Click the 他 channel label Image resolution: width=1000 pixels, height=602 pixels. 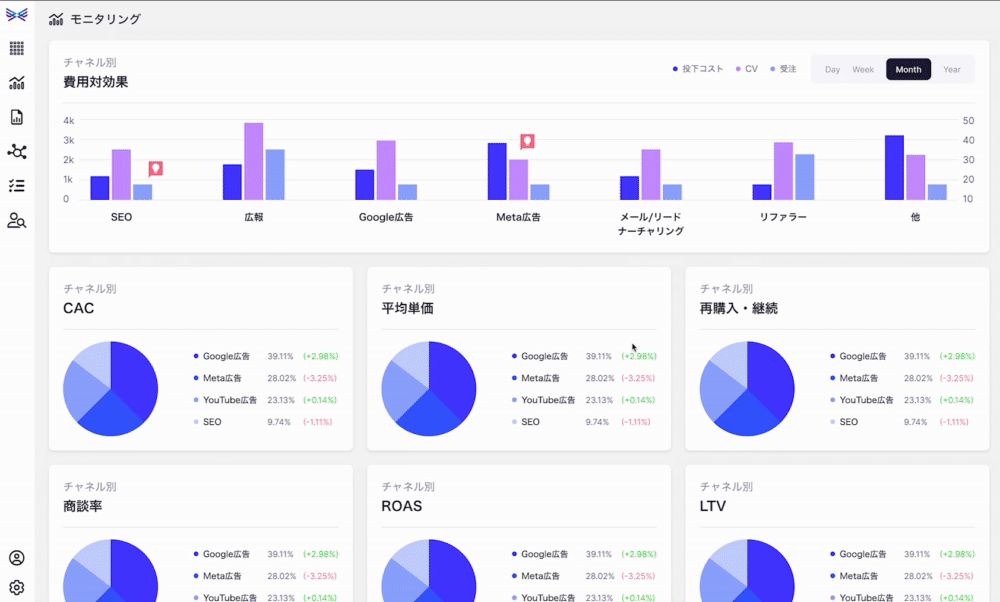[915, 217]
